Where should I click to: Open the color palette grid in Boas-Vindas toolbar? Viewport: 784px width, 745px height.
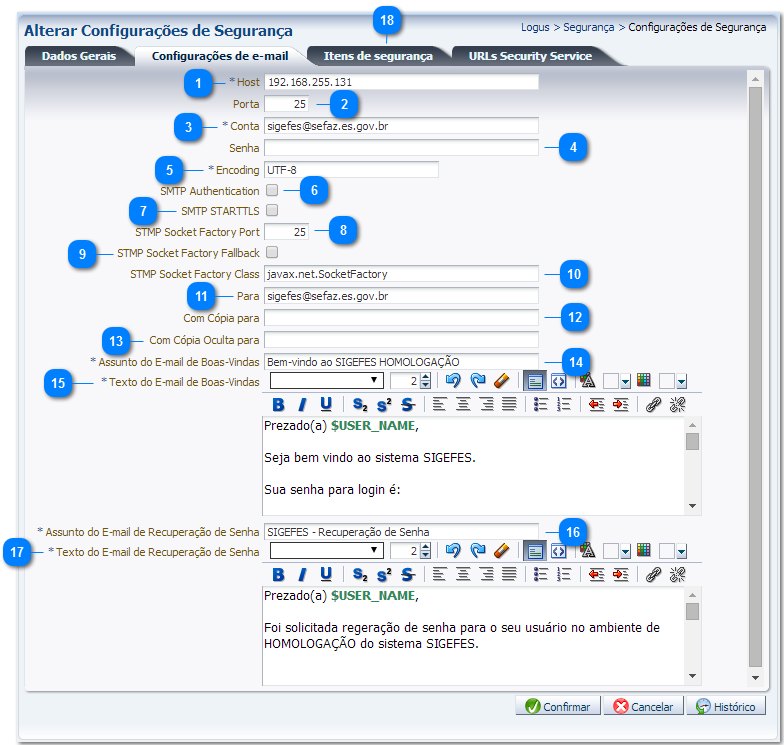pos(644,381)
